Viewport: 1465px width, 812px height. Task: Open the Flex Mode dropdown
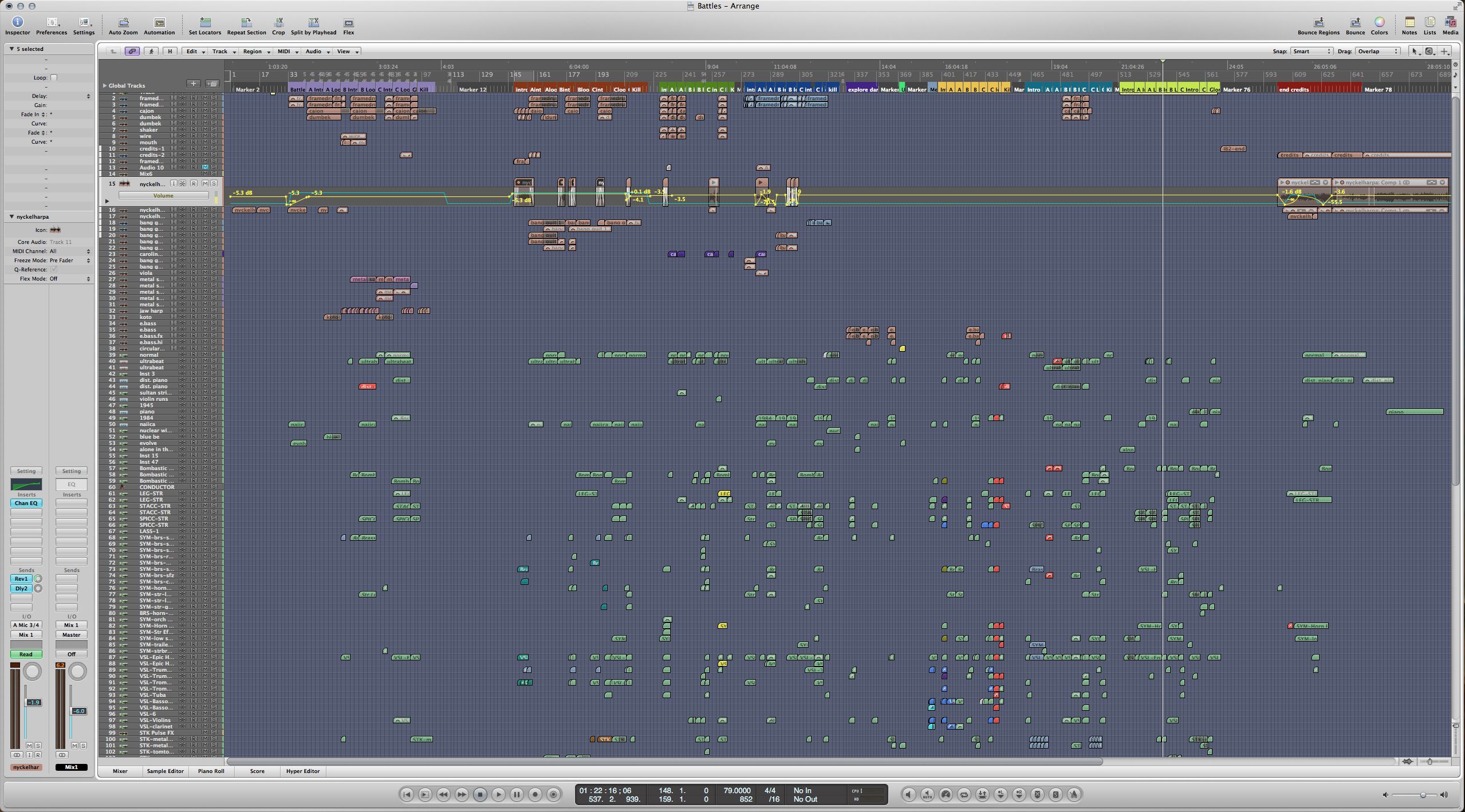(70, 279)
